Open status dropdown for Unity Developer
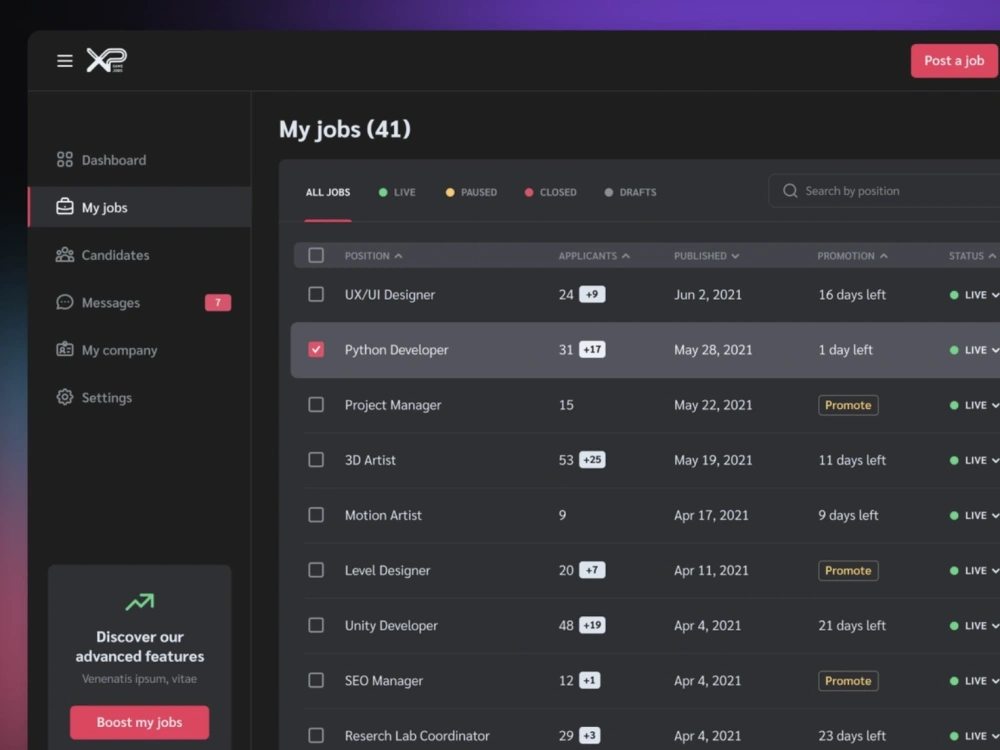Image resolution: width=1000 pixels, height=750 pixels. click(974, 626)
